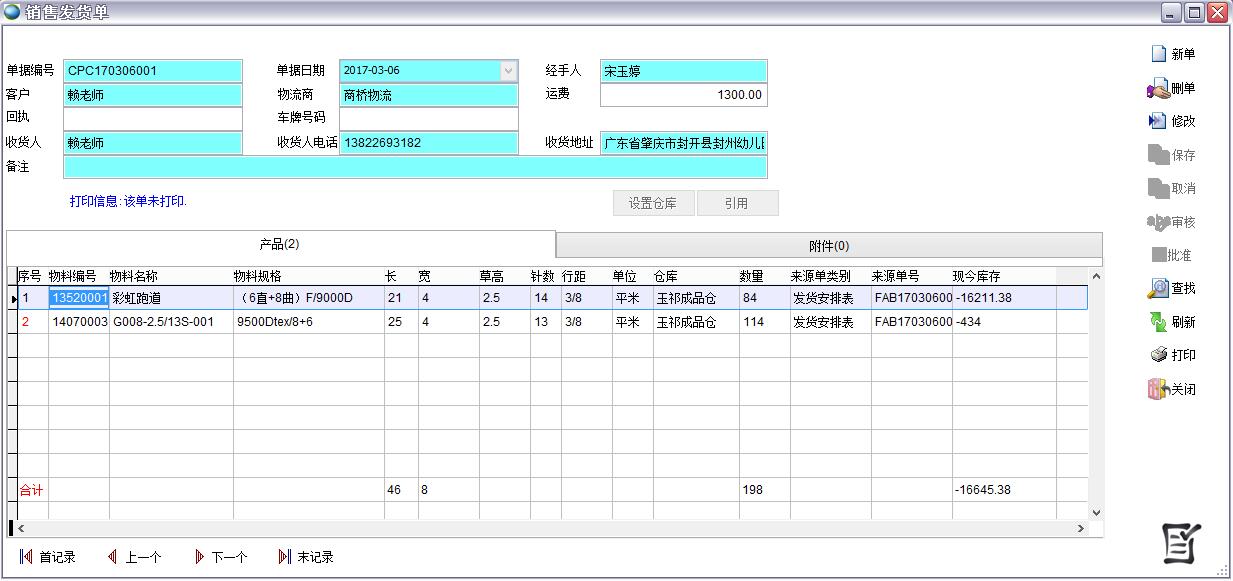Click the 刷新 (refresh) icon
The image size is (1233, 581).
coord(1158,322)
